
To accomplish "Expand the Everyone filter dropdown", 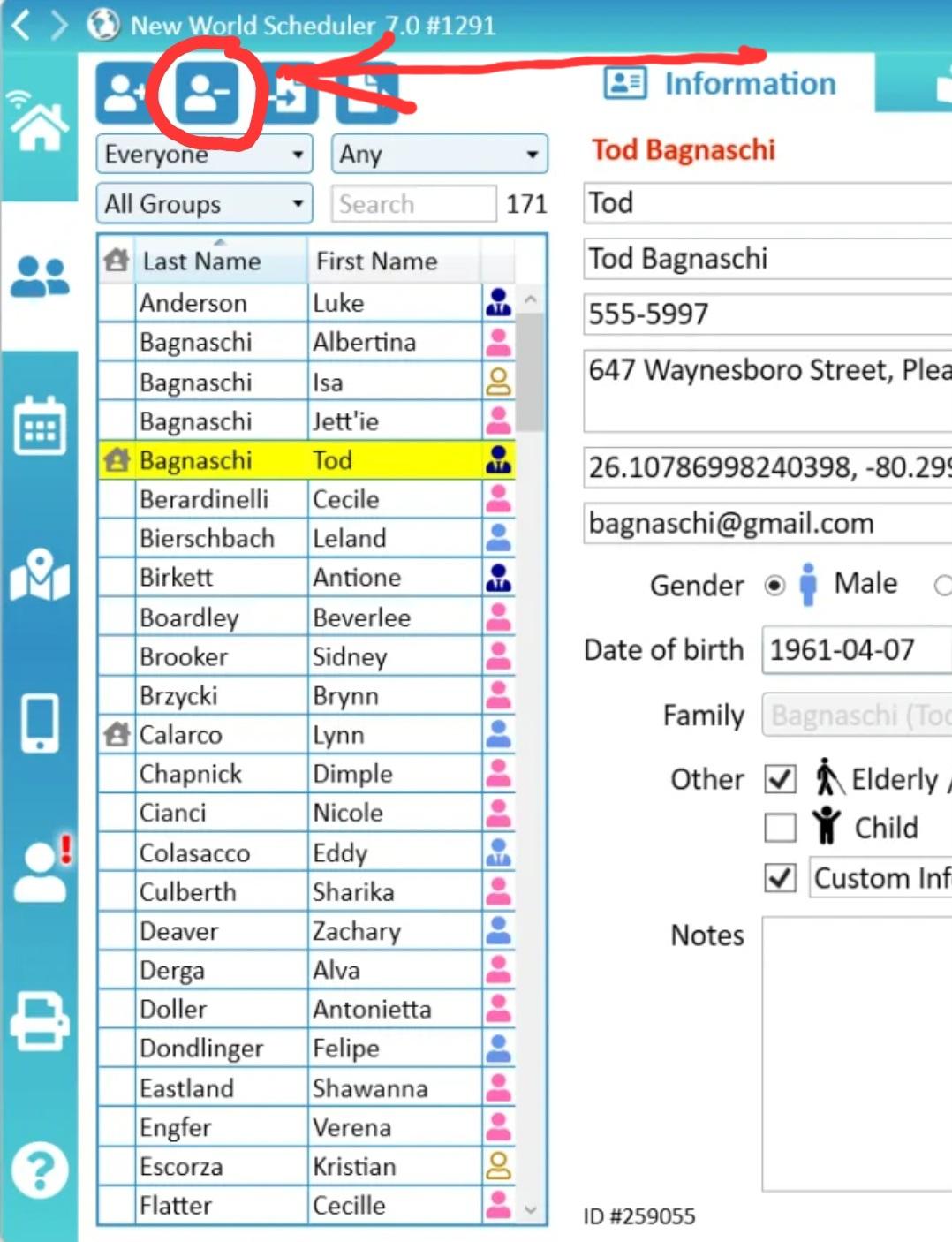I will 204,155.
